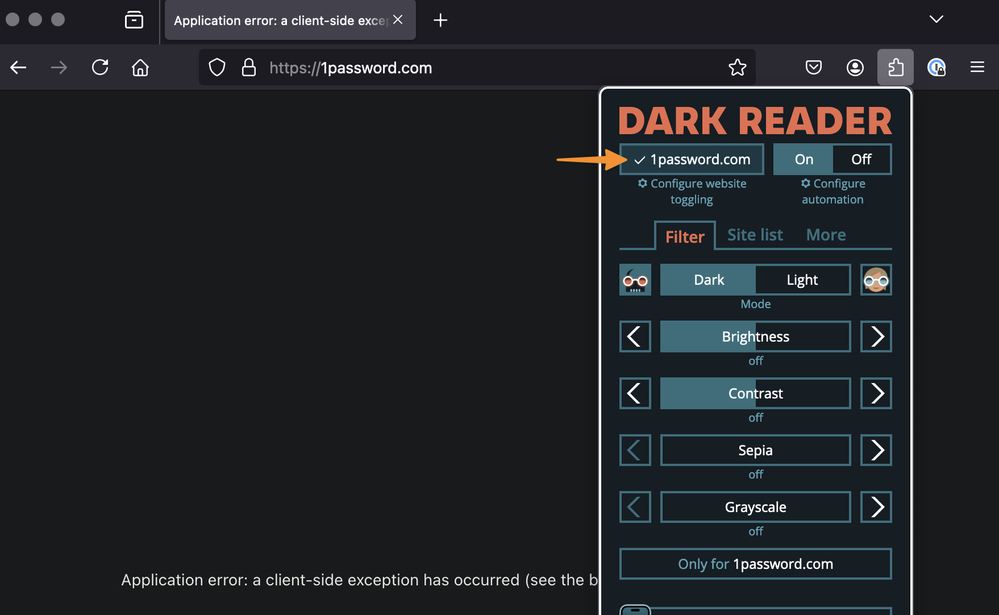Turn Dark Reader Off

pos(861,159)
